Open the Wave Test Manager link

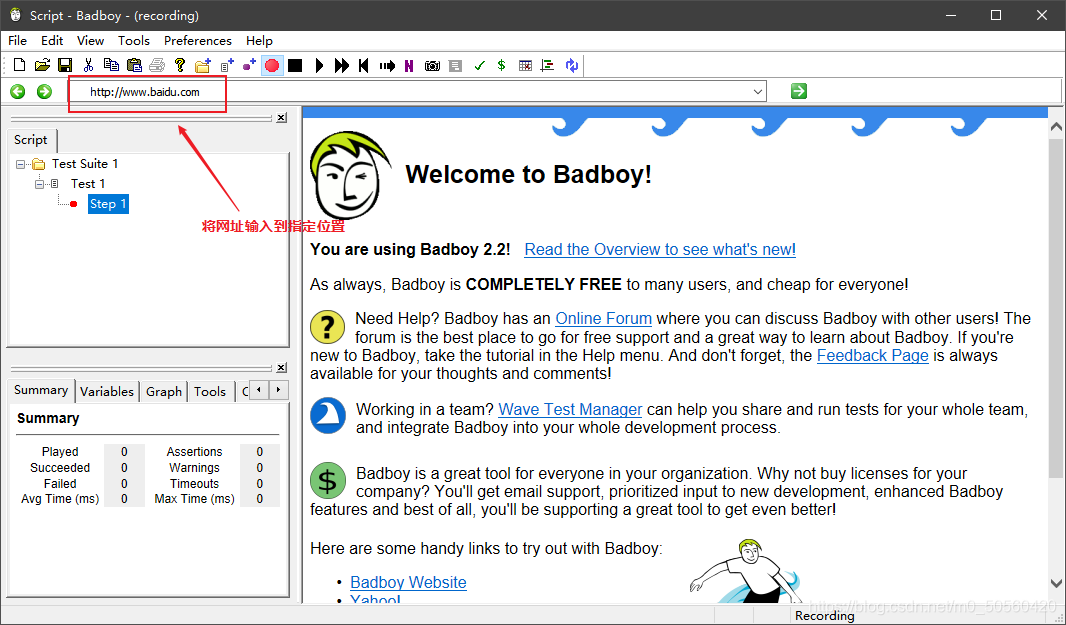(x=570, y=409)
